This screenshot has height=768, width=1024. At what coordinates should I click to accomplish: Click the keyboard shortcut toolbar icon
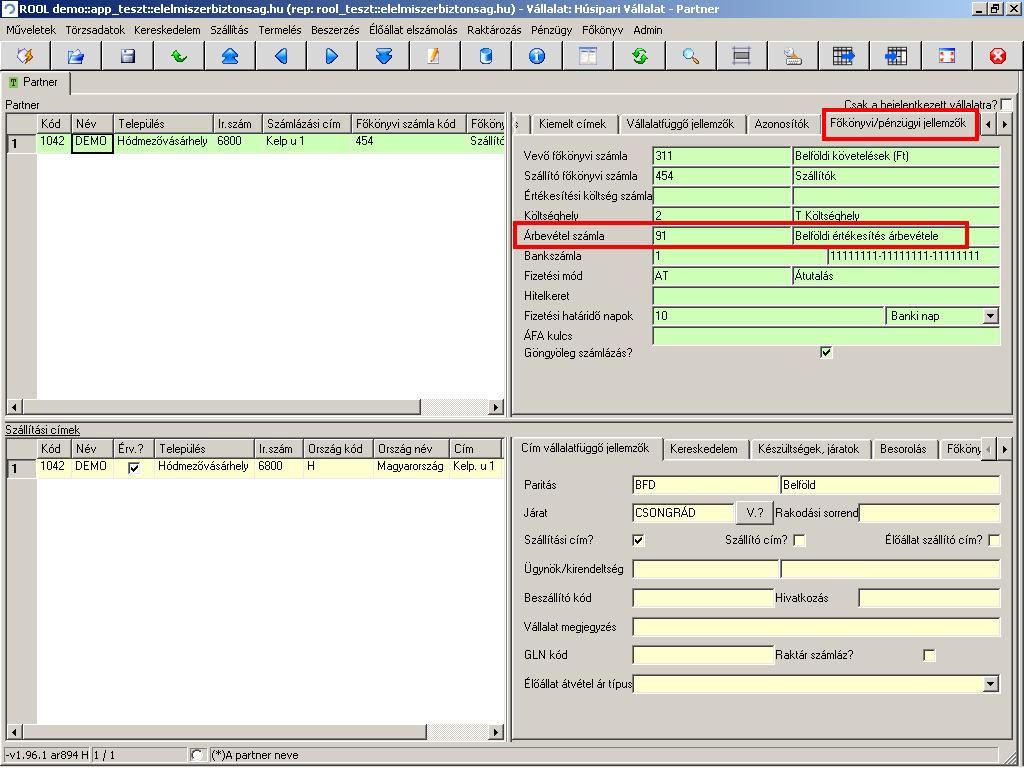click(793, 56)
